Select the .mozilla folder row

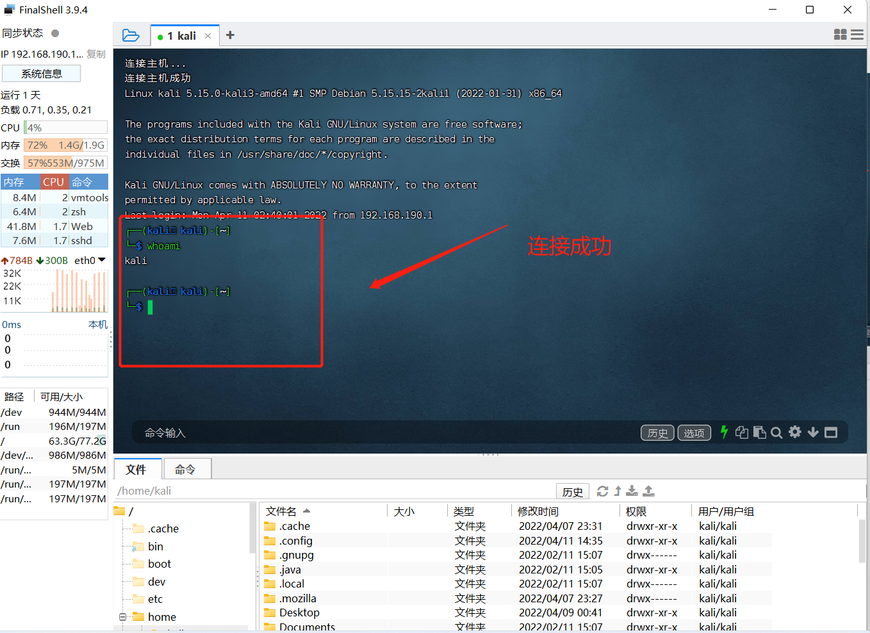pyautogui.click(x=516, y=598)
